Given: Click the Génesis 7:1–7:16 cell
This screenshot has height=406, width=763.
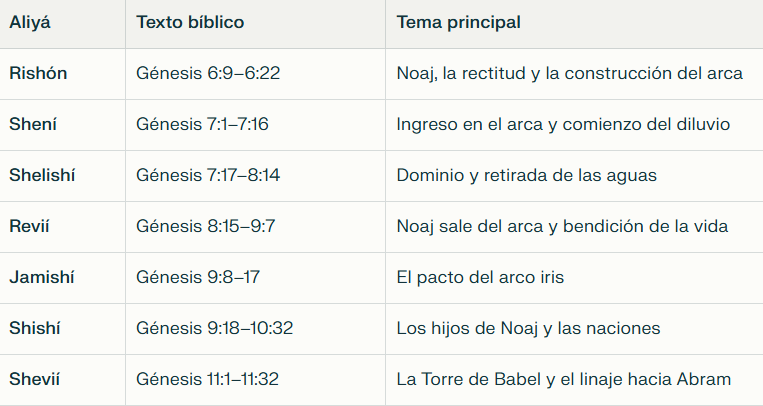Looking at the screenshot, I should 203,124.
